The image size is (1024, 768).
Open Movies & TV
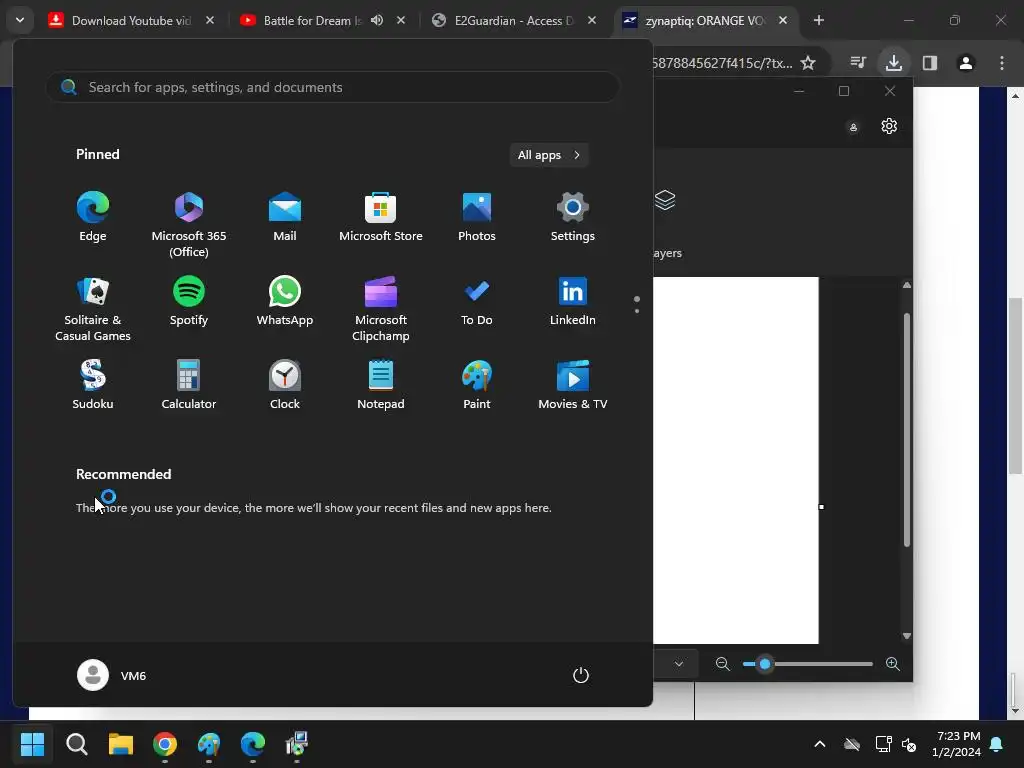[573, 385]
